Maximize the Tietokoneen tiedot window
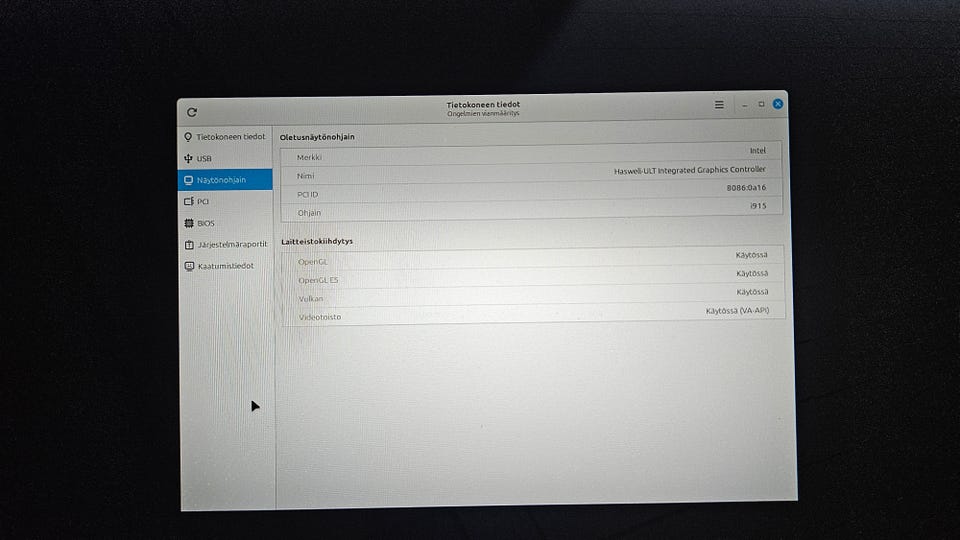 (x=761, y=104)
